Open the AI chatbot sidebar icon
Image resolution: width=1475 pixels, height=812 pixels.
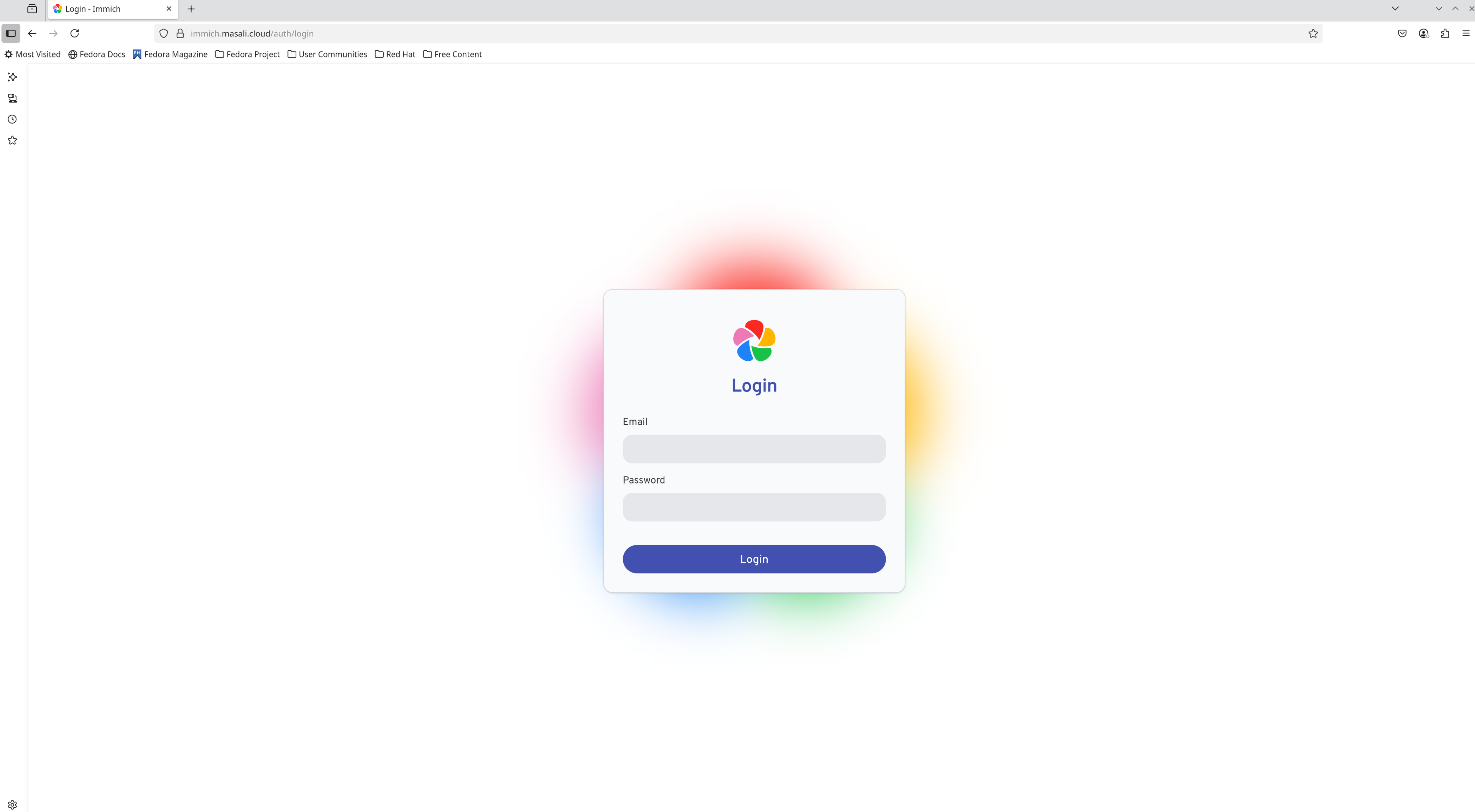[12, 77]
